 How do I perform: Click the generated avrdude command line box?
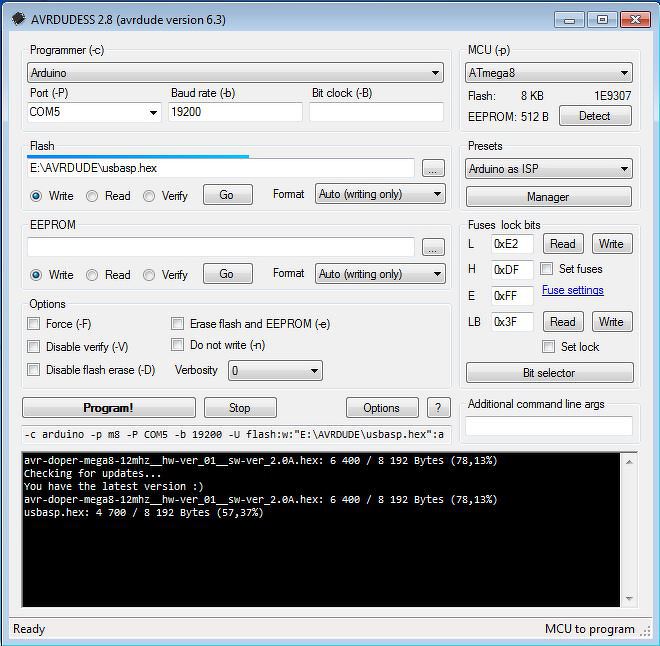pos(236,434)
